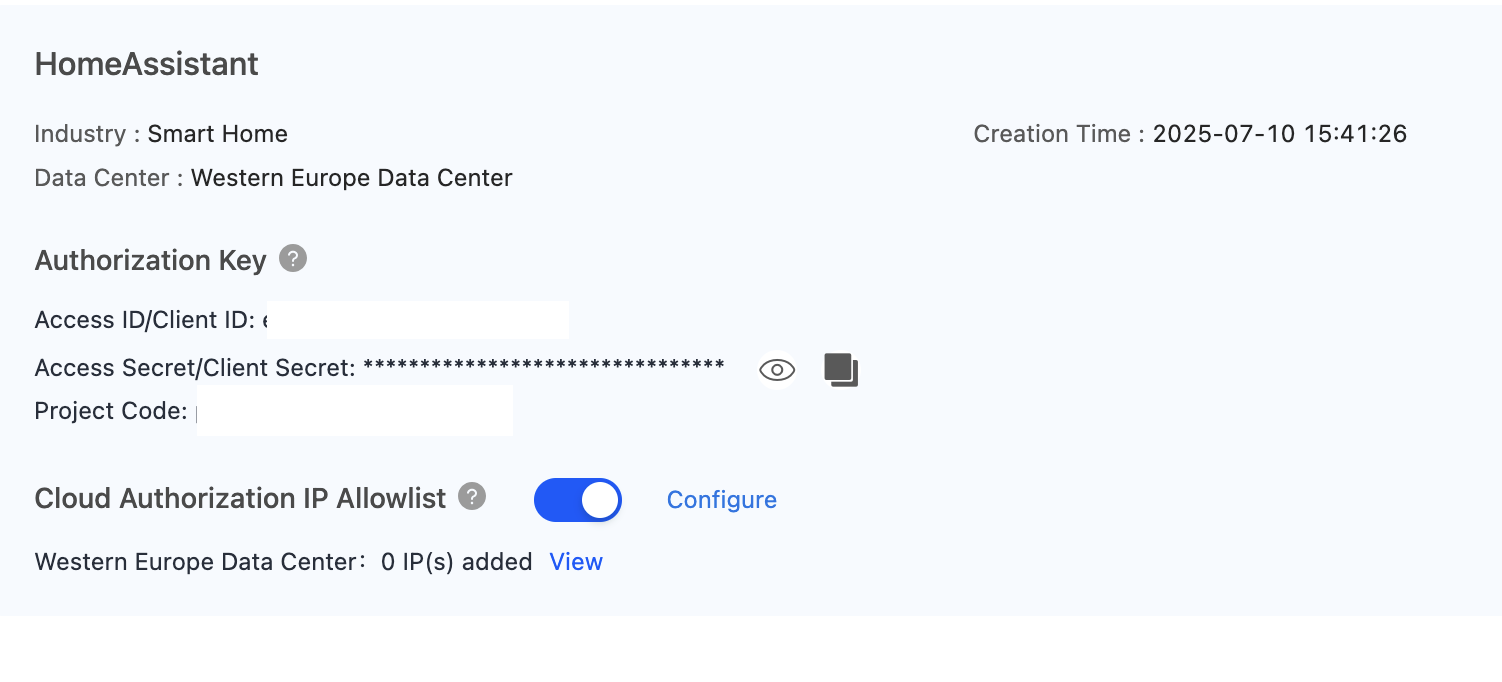Click the Cloud Authorization IP Allowlist heading
The height and width of the screenshot is (682, 1502).
point(240,498)
